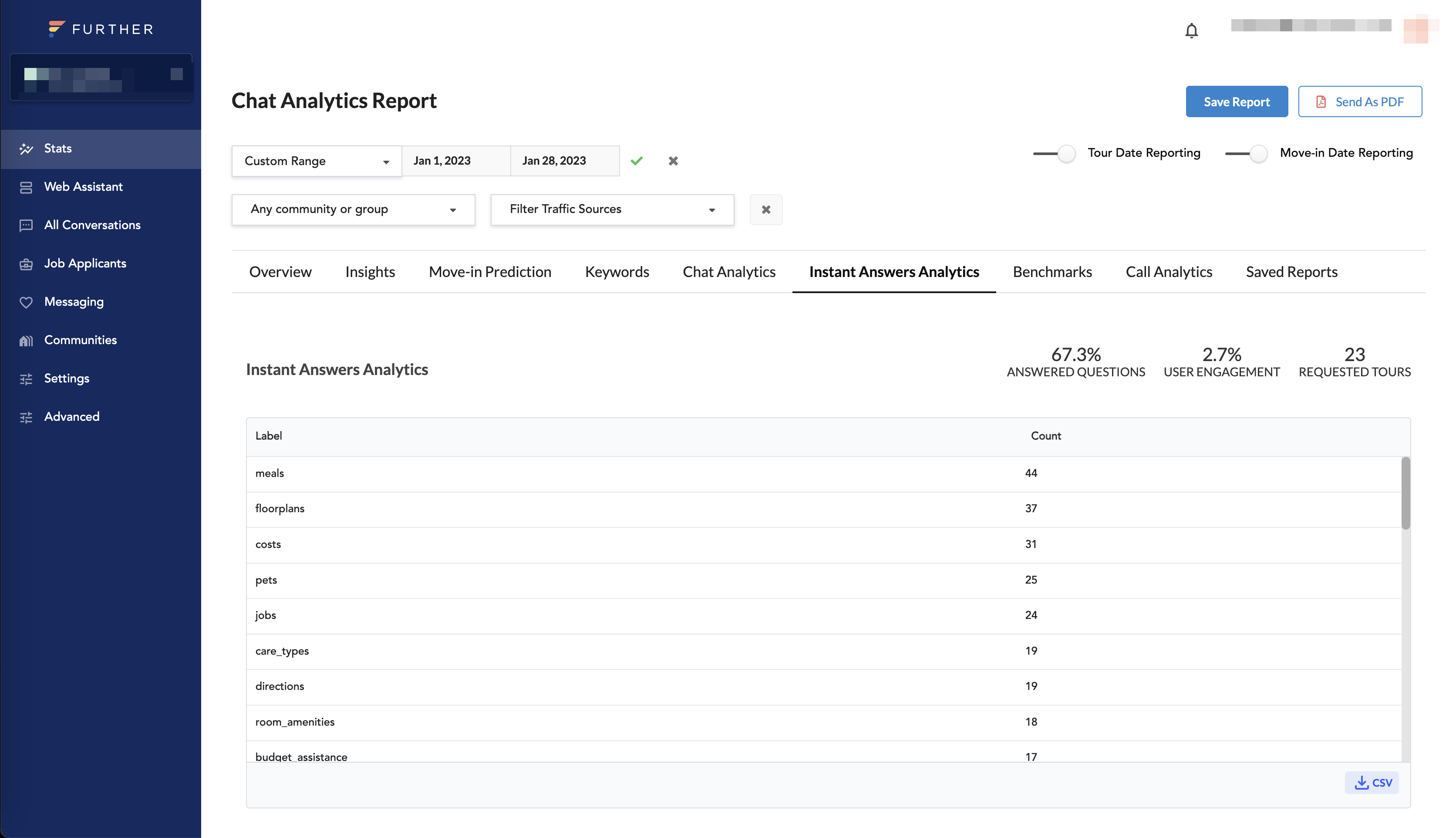This screenshot has width=1456, height=838.
Task: Select the directions row label
Action: pos(280,686)
